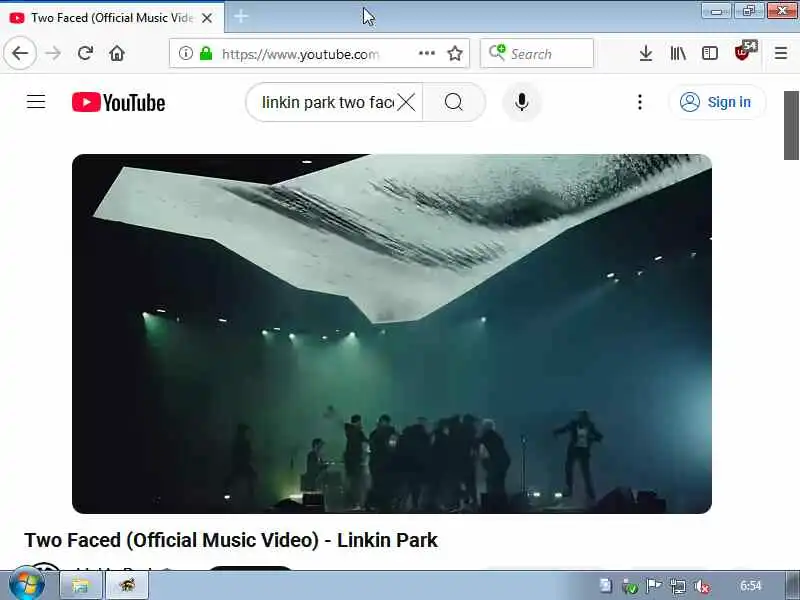Click the browser Search box

click(537, 53)
